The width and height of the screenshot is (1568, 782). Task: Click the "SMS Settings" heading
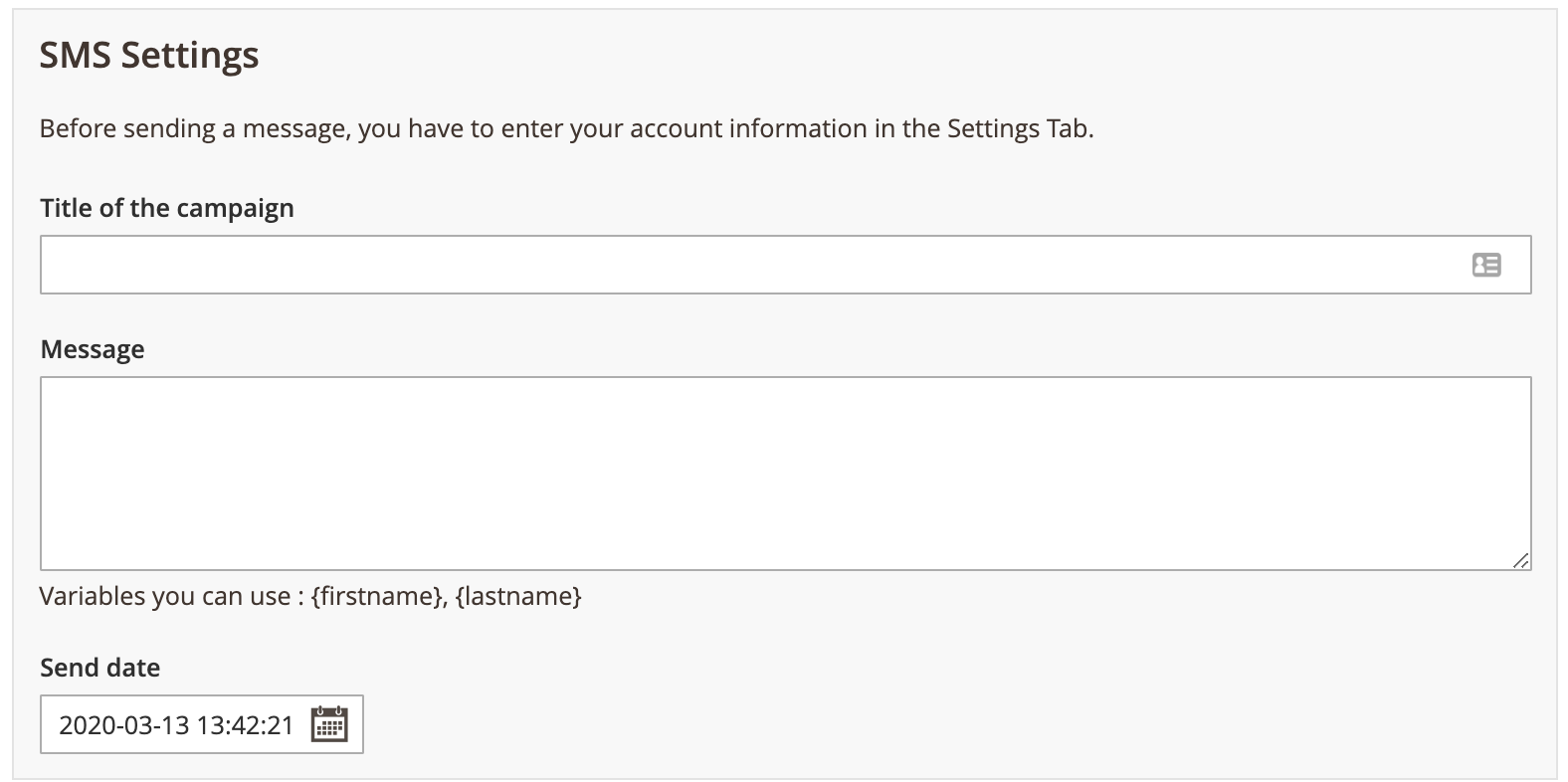click(x=149, y=55)
